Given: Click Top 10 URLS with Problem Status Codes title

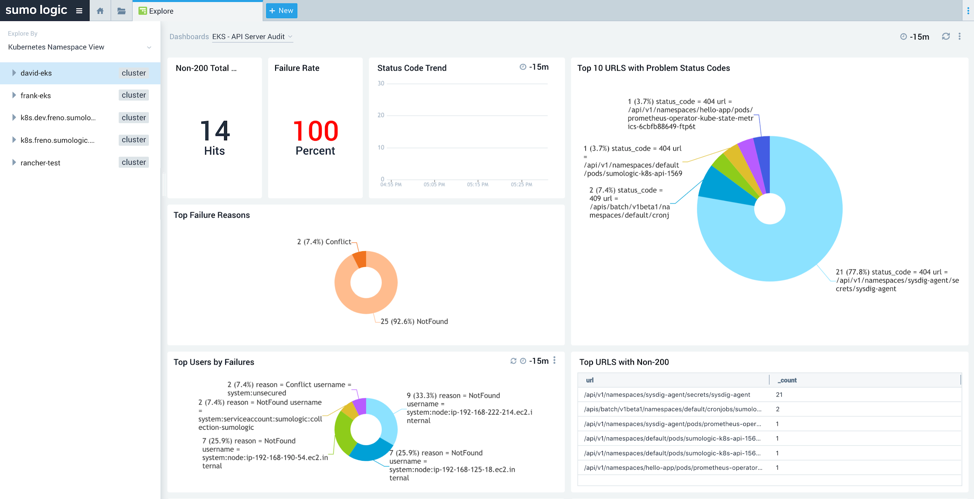Looking at the screenshot, I should pos(653,68).
